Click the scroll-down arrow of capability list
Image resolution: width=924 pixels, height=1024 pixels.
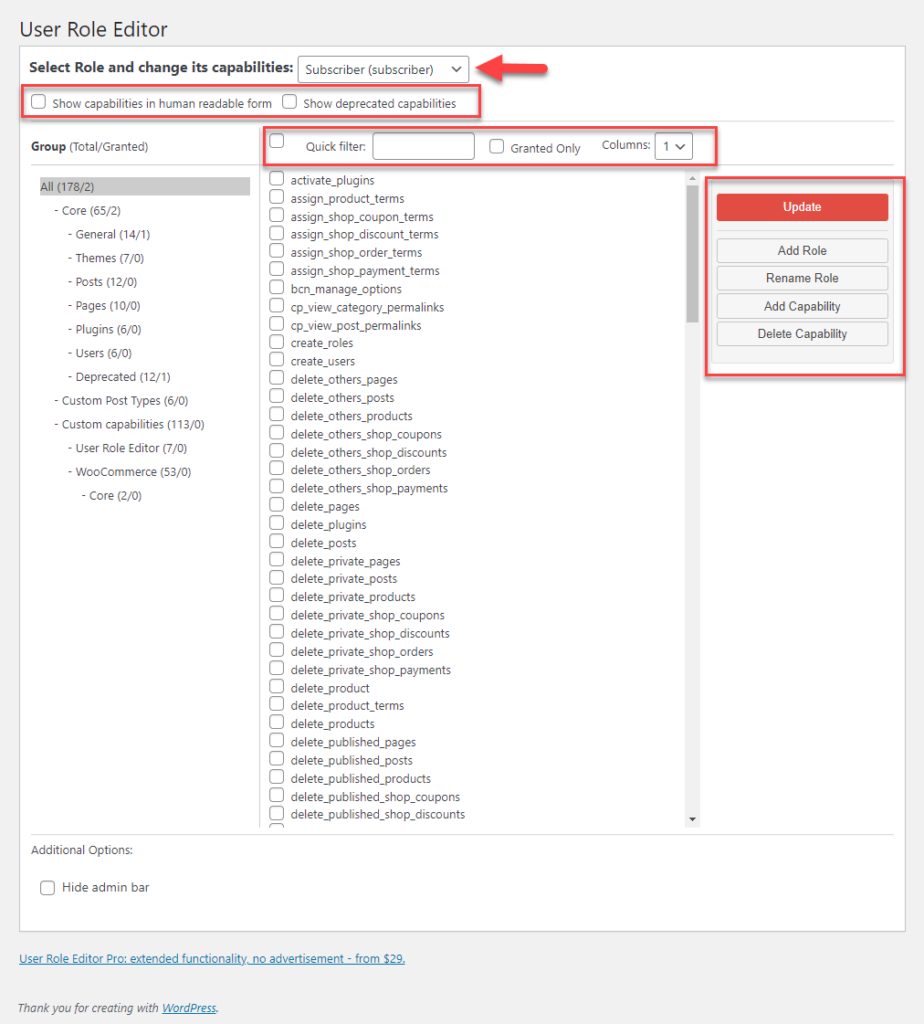[692, 820]
